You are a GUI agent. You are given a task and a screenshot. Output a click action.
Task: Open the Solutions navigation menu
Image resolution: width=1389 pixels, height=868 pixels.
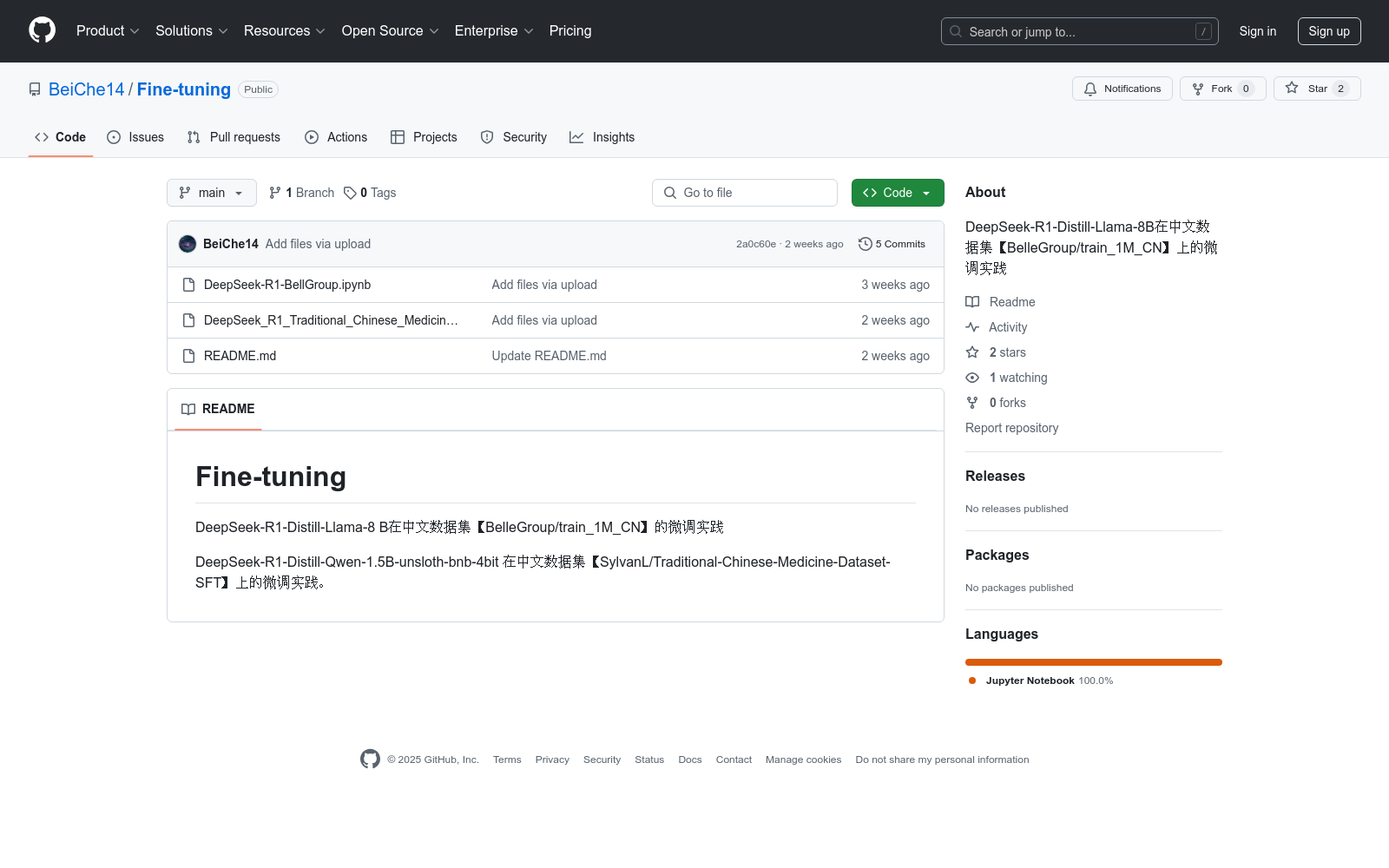pyautogui.click(x=191, y=31)
